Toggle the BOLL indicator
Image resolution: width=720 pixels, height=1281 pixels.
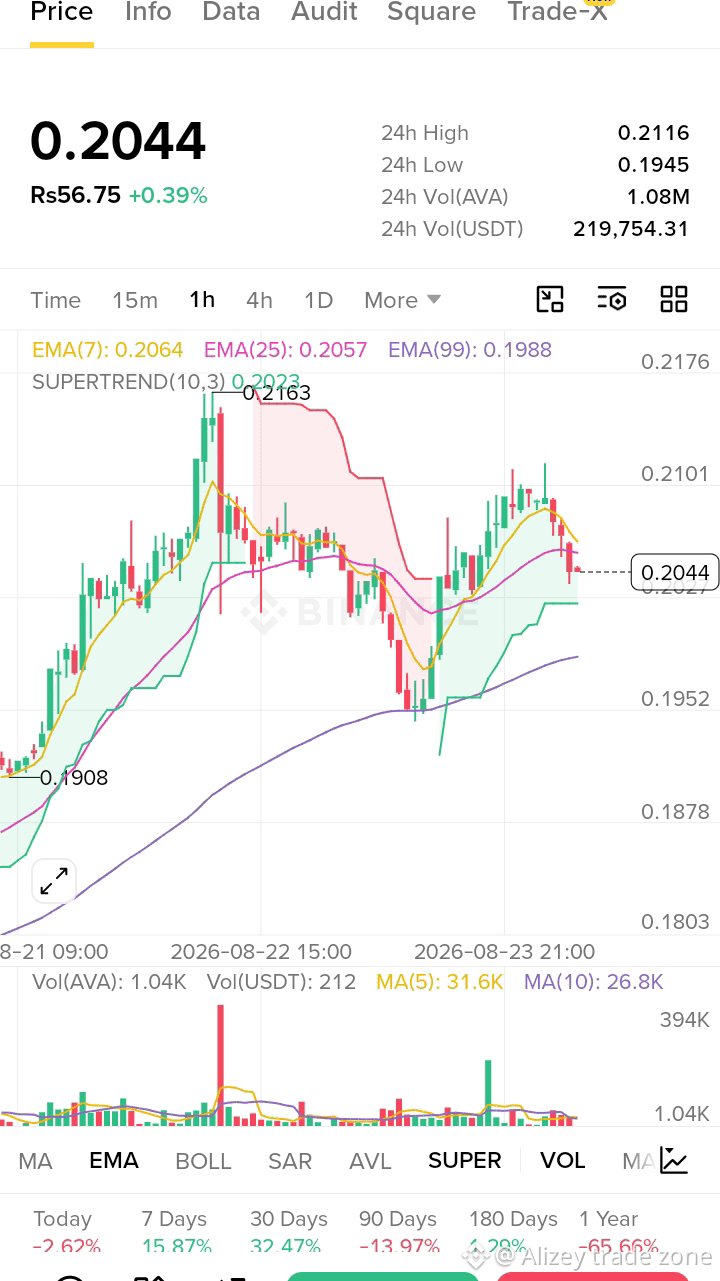(203, 1161)
